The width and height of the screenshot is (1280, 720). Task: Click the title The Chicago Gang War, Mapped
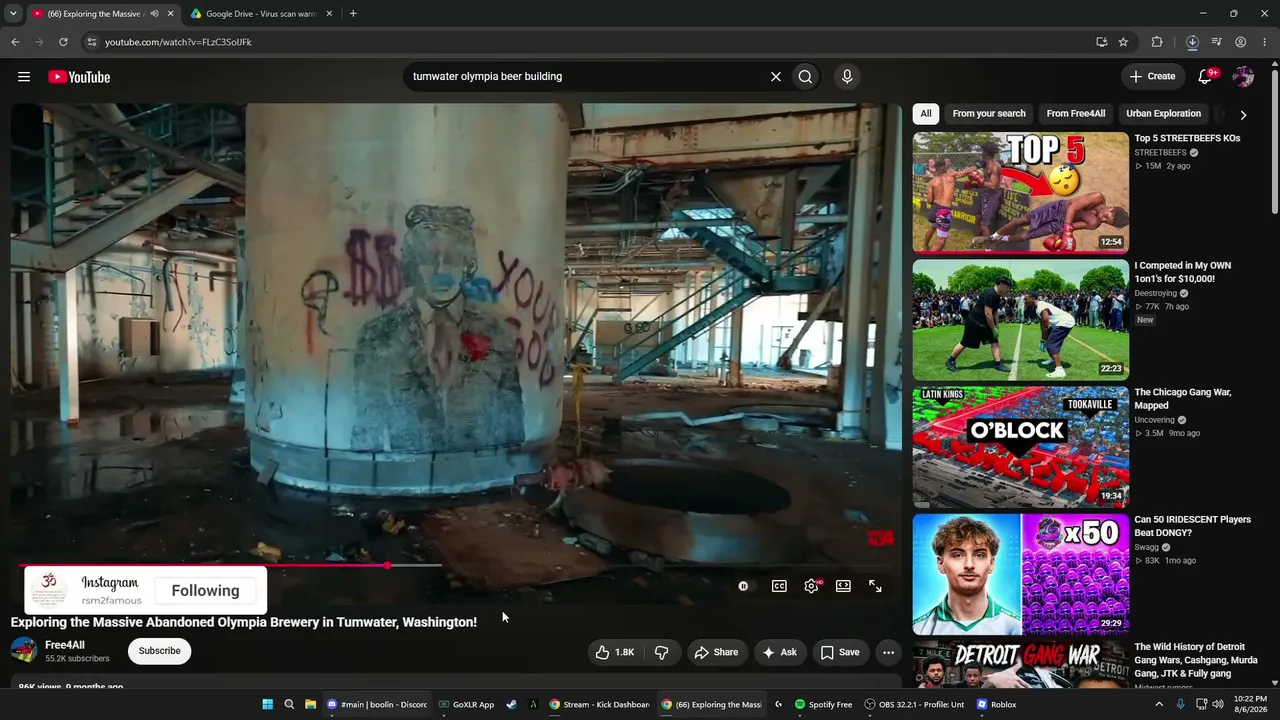pos(1183,399)
